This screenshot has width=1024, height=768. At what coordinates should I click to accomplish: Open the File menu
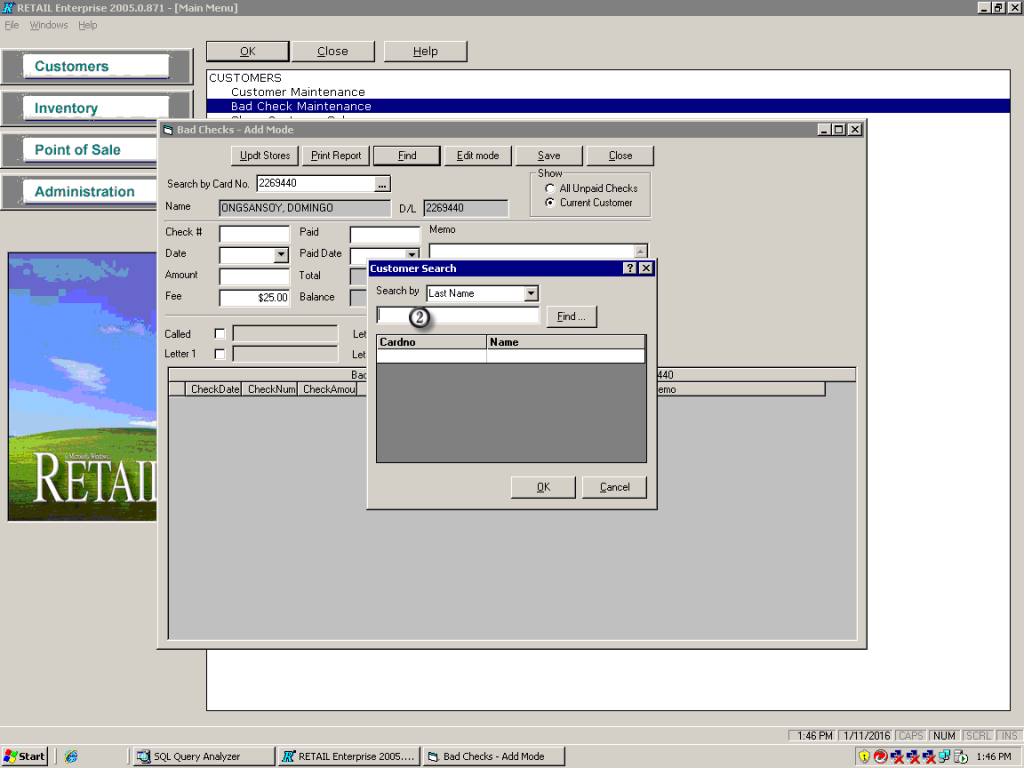[11, 25]
